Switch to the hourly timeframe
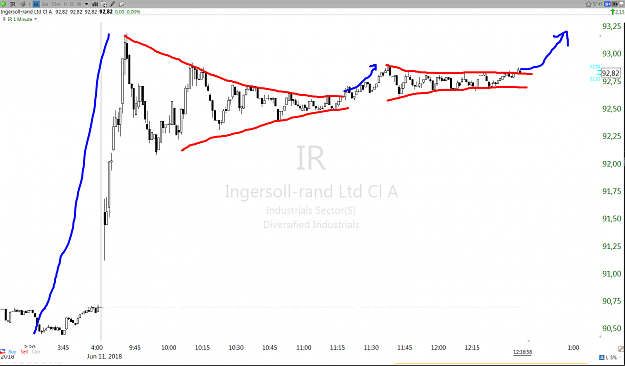This screenshot has height=366, width=625. pyautogui.click(x=66, y=4)
